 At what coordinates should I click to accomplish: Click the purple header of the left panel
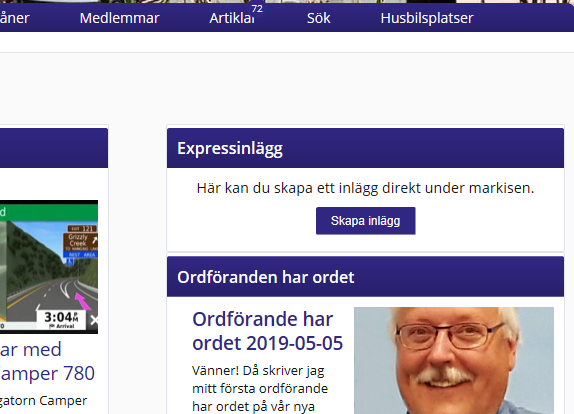(x=54, y=148)
